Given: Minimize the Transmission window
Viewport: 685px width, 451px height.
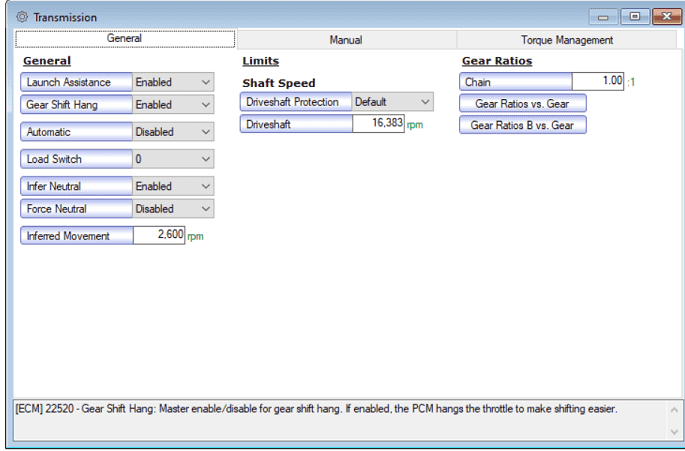Looking at the screenshot, I should [603, 17].
